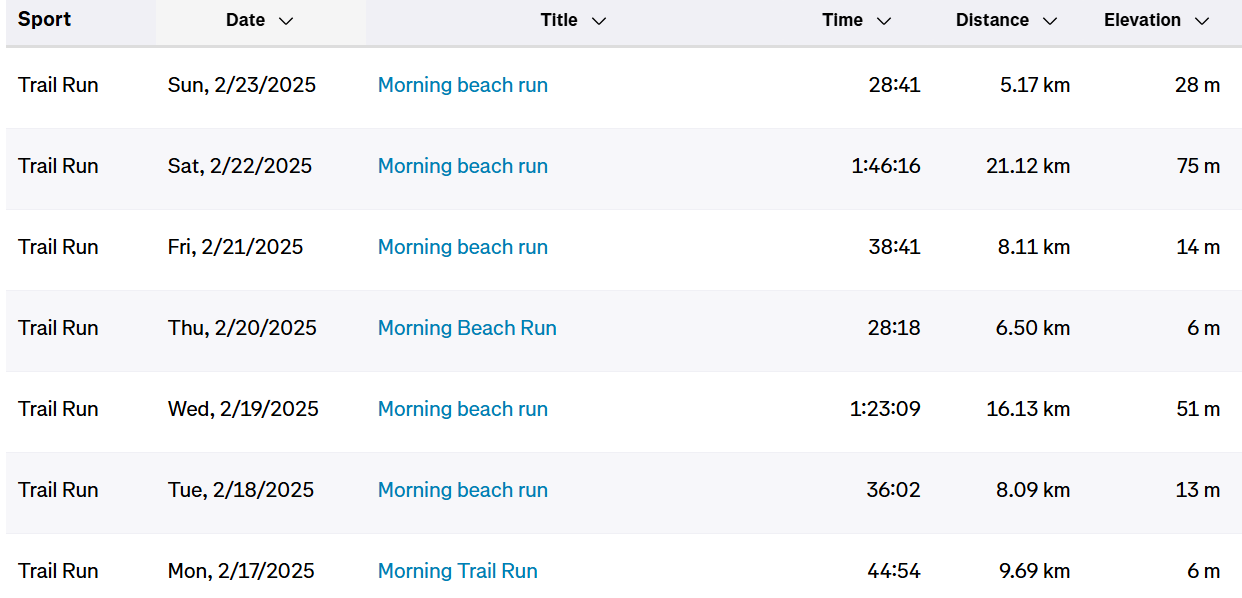Click the Elevation column sort arrow
Viewport: 1242px width, 598px height.
click(x=1202, y=21)
